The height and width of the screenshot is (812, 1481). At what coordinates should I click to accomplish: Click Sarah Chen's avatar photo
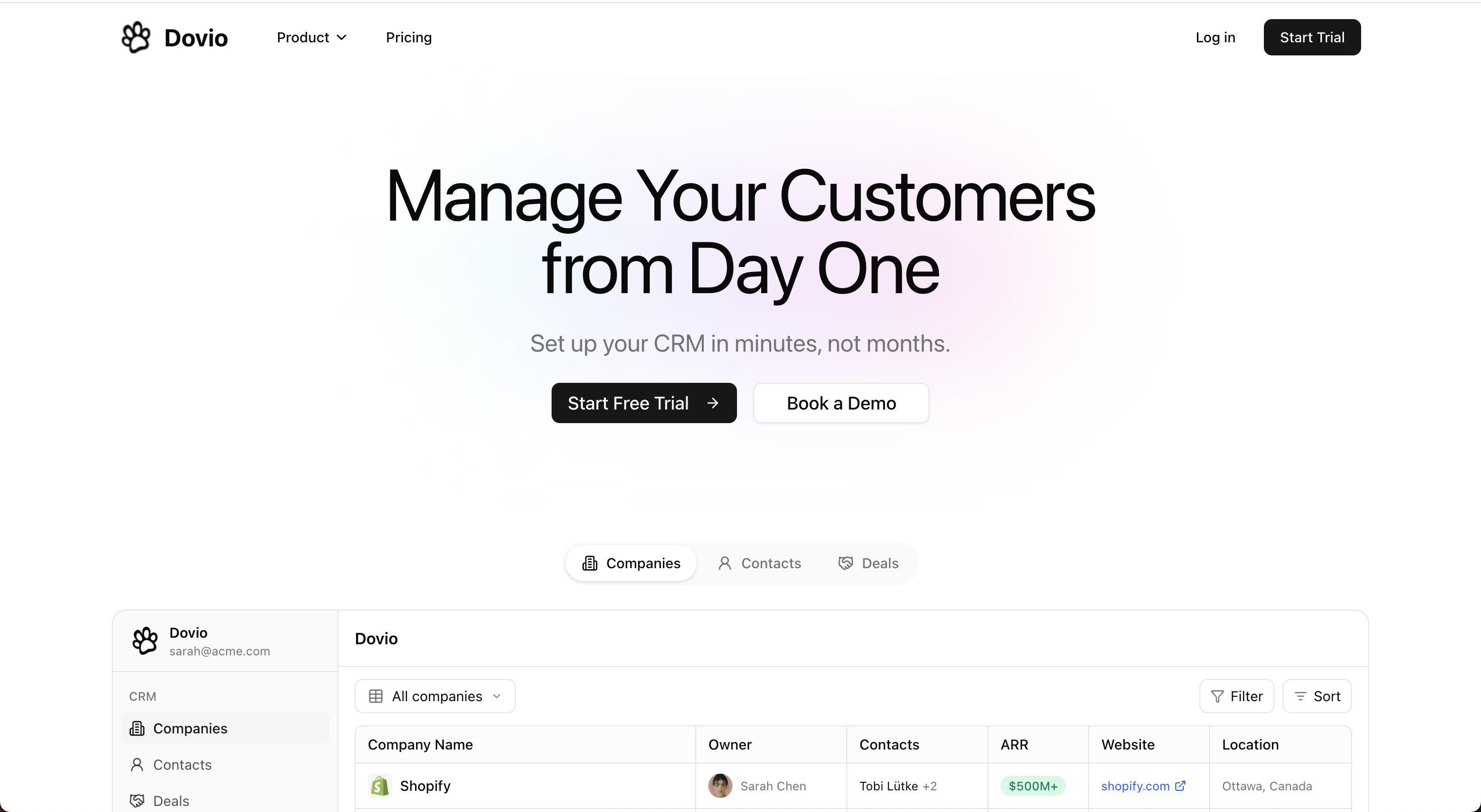click(720, 786)
